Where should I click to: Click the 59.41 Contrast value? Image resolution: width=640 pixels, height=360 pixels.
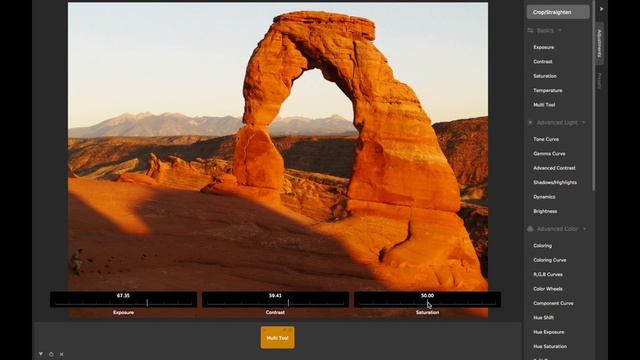[275, 296]
